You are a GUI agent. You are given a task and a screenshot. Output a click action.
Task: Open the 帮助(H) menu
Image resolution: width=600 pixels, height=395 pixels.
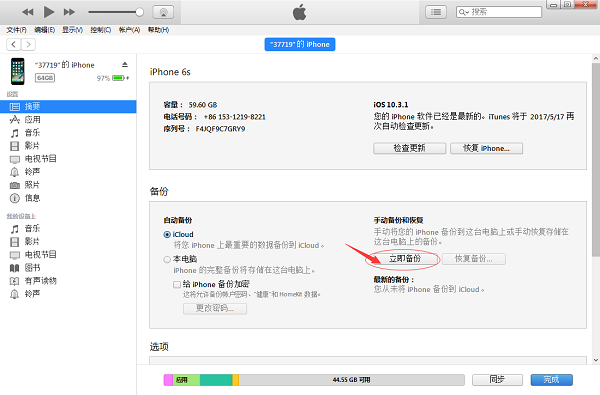pos(158,30)
